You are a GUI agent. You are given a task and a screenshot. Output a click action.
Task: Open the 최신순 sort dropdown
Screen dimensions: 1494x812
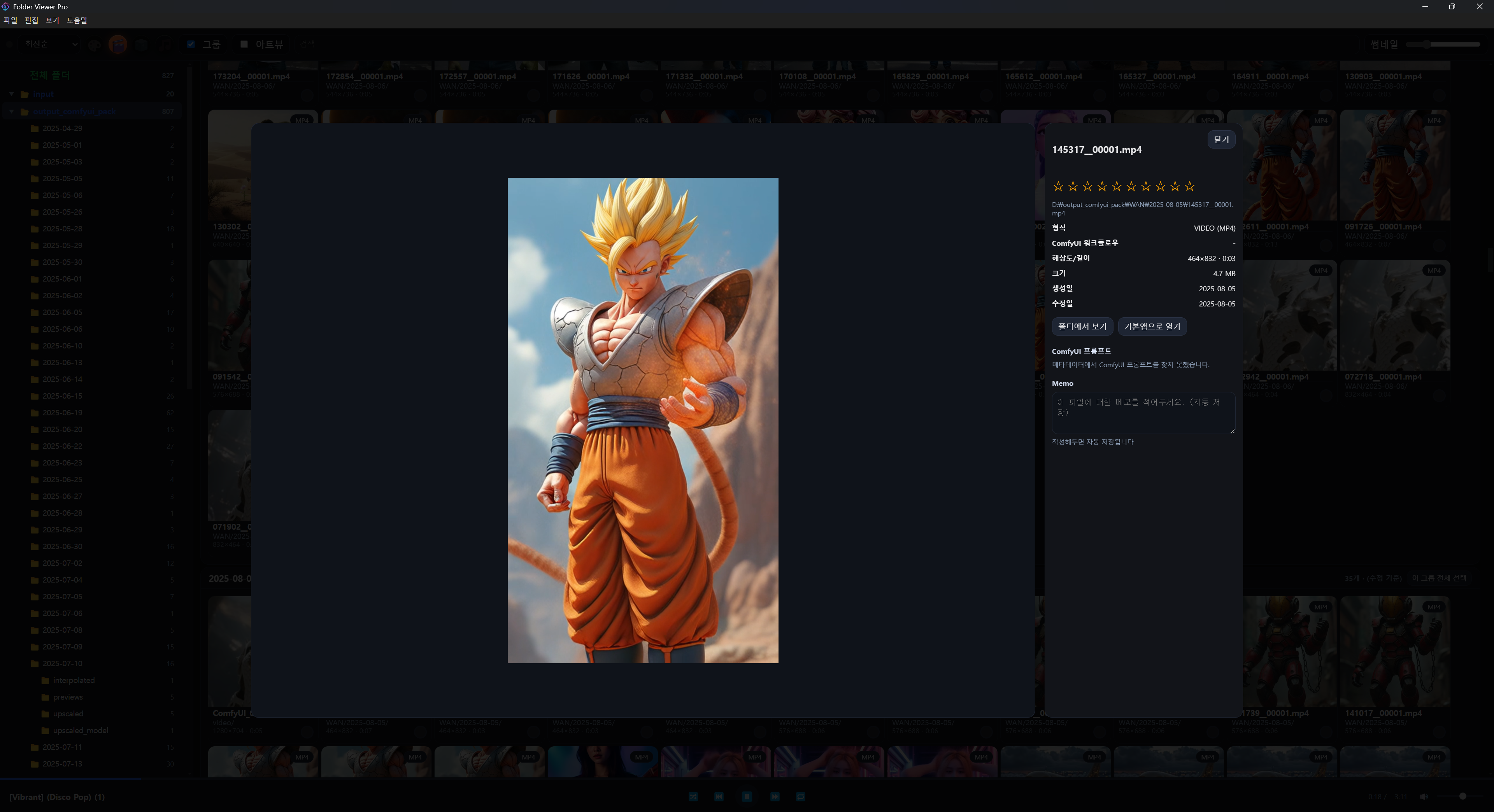tap(49, 44)
